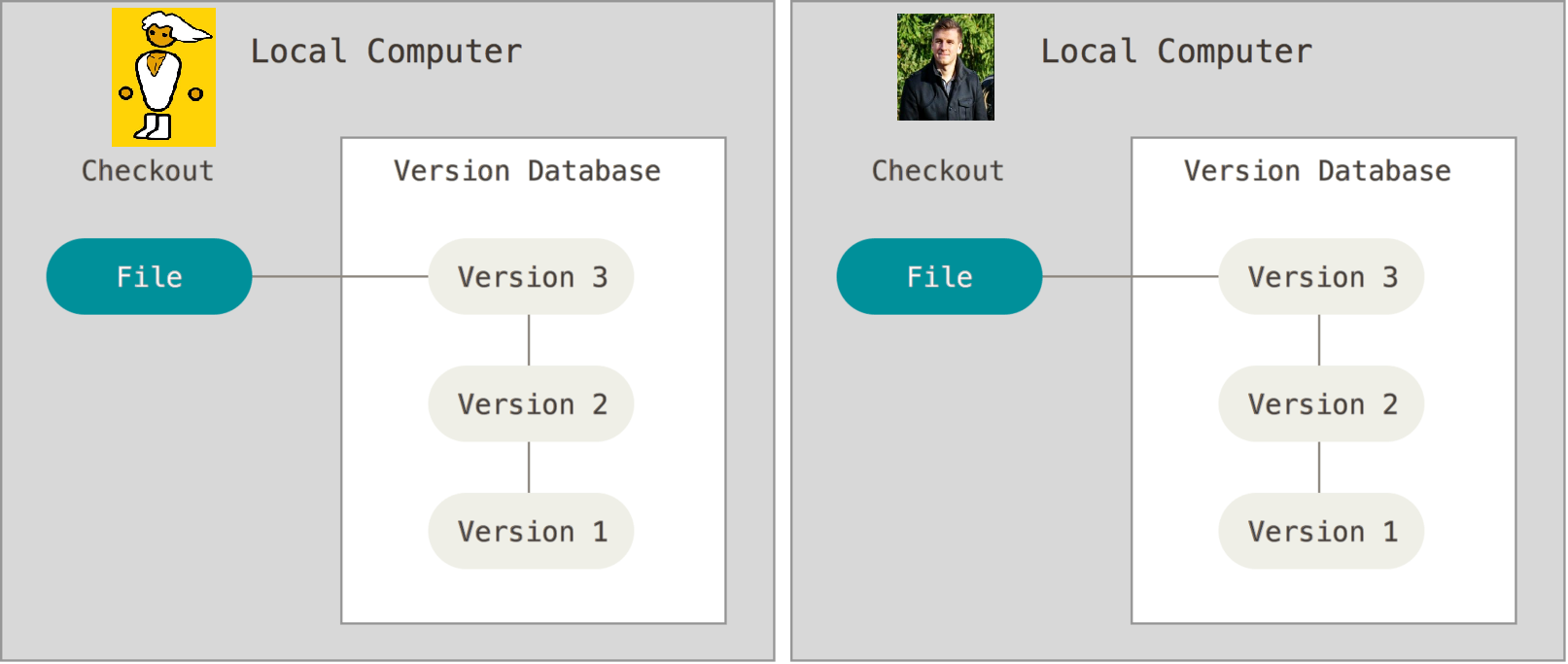
Task: Click Version 3 in the left database
Action: pos(531,277)
